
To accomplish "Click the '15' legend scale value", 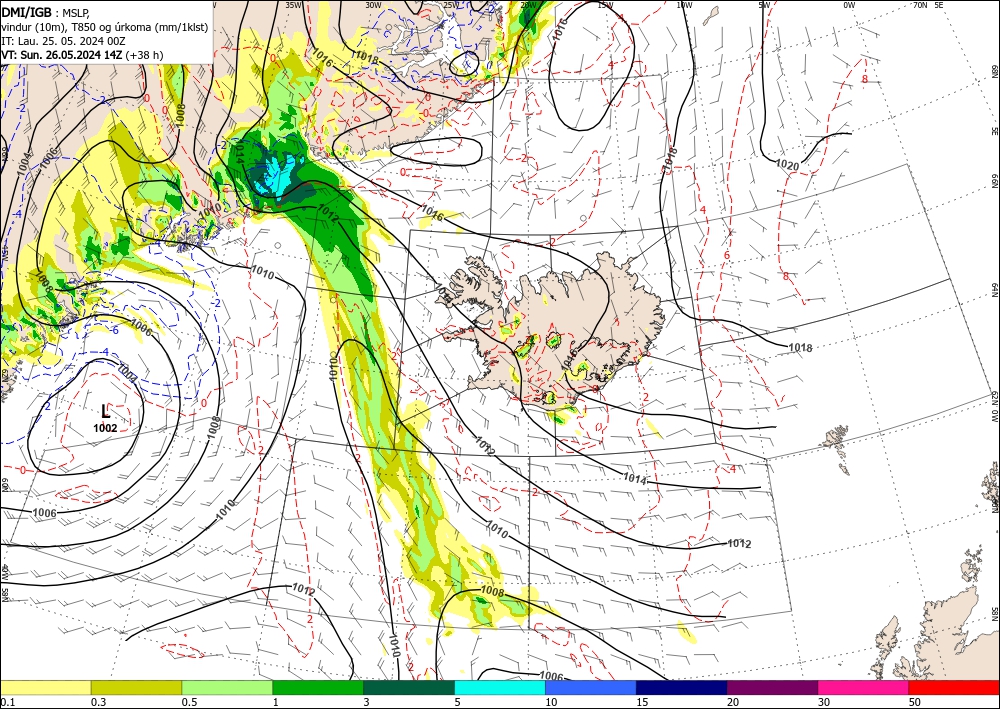I will pos(642,702).
